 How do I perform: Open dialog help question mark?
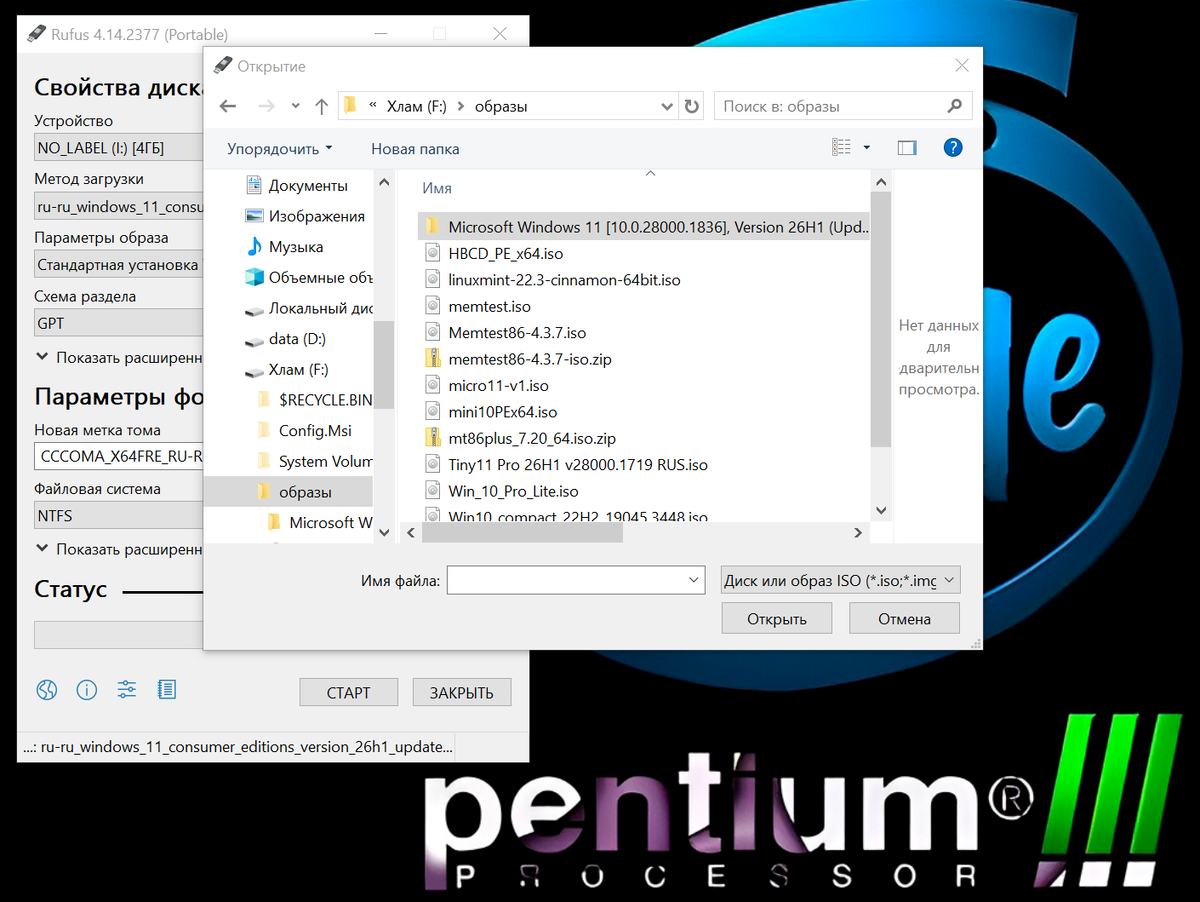click(x=953, y=147)
